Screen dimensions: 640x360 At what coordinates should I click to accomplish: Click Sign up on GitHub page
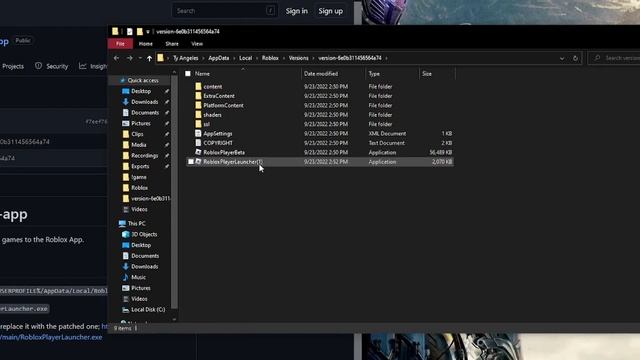[x=331, y=11]
